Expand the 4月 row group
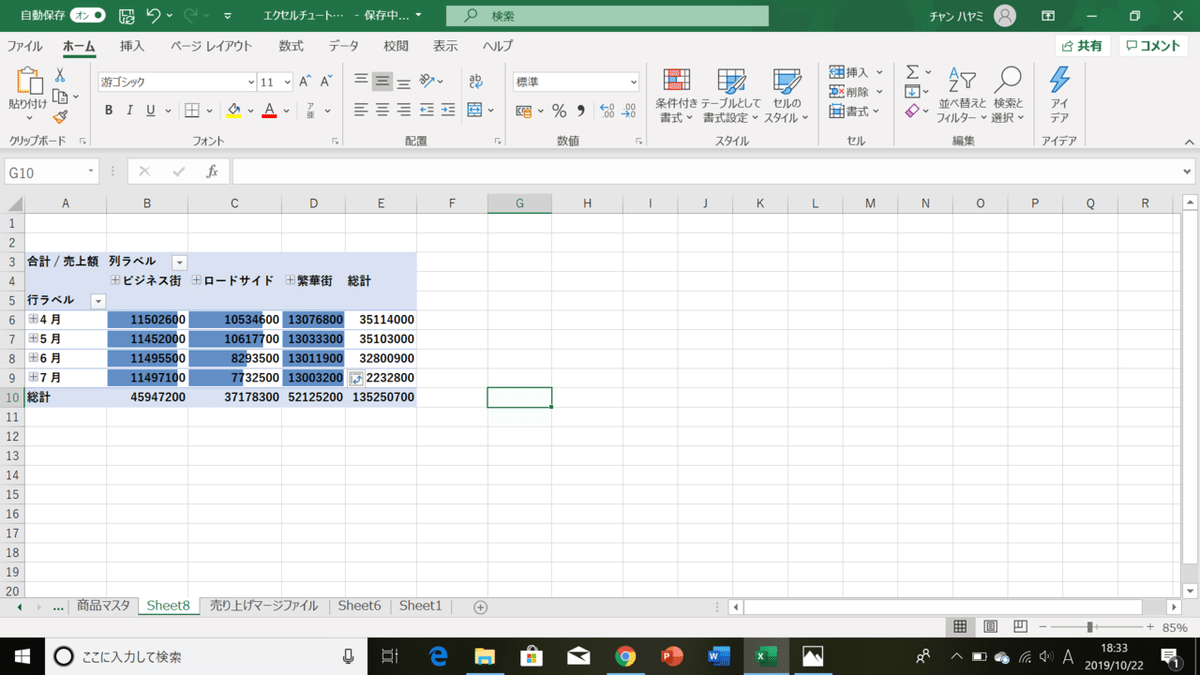This screenshot has height=675, width=1200. coord(34,319)
